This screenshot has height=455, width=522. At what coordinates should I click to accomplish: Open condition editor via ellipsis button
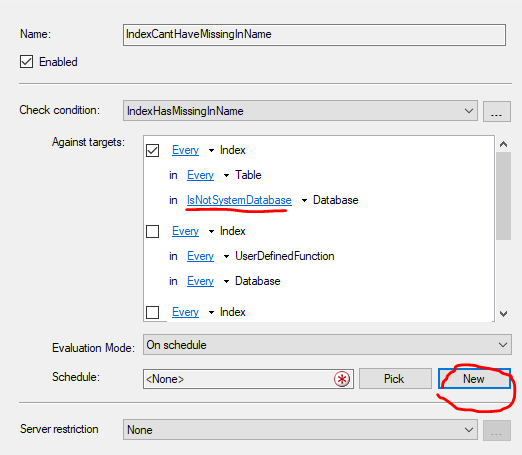[x=497, y=111]
